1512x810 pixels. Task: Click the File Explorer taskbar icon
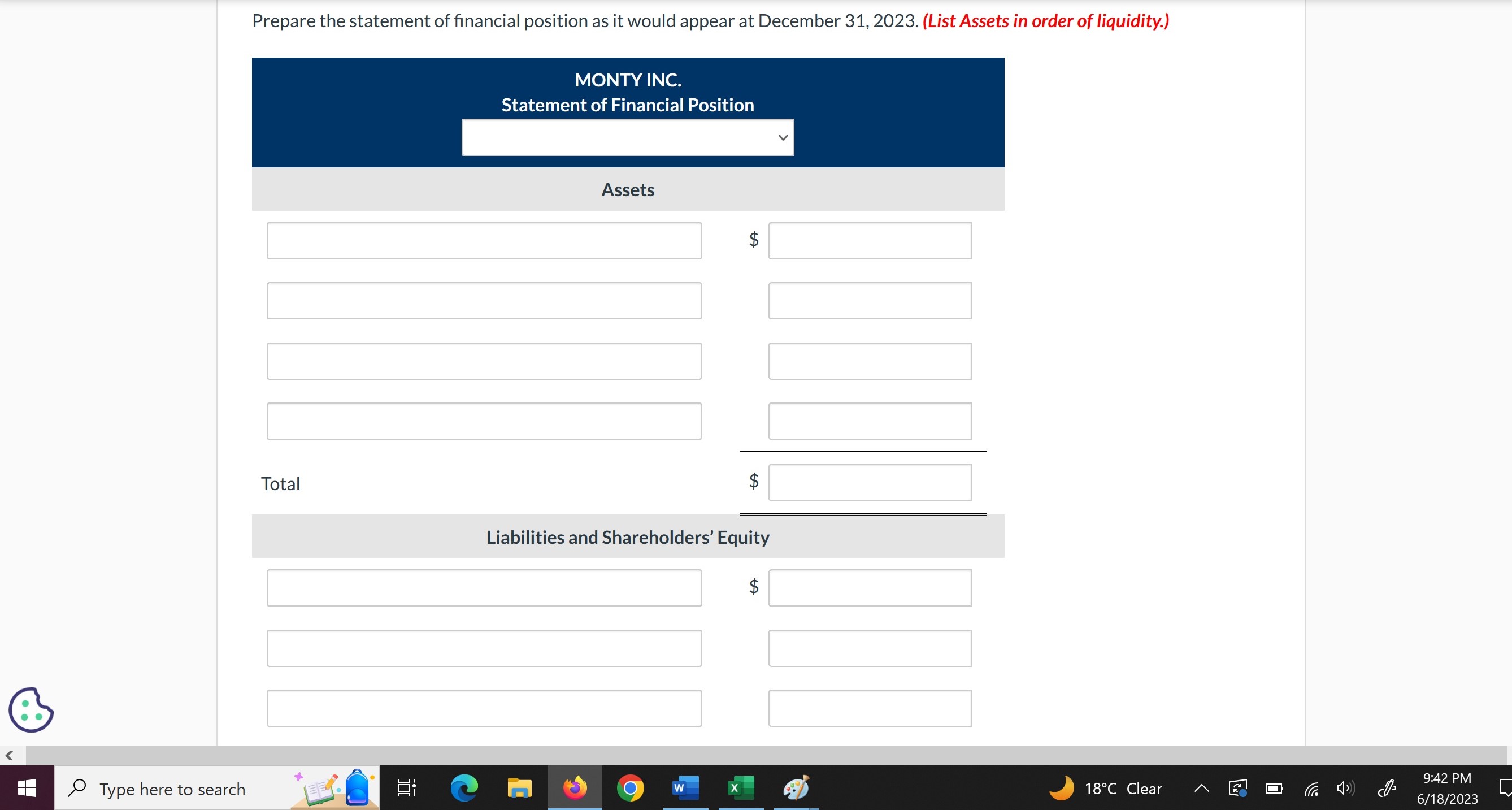[519, 790]
